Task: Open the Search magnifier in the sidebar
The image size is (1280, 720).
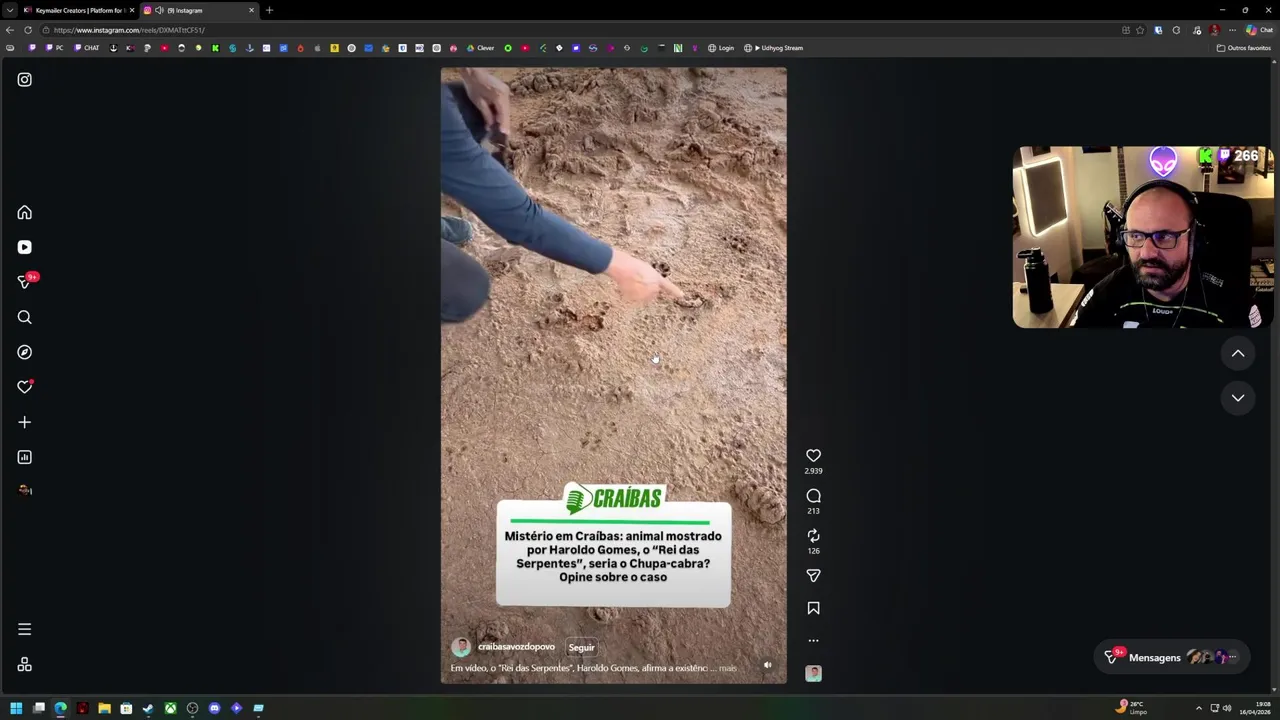Action: 24,317
